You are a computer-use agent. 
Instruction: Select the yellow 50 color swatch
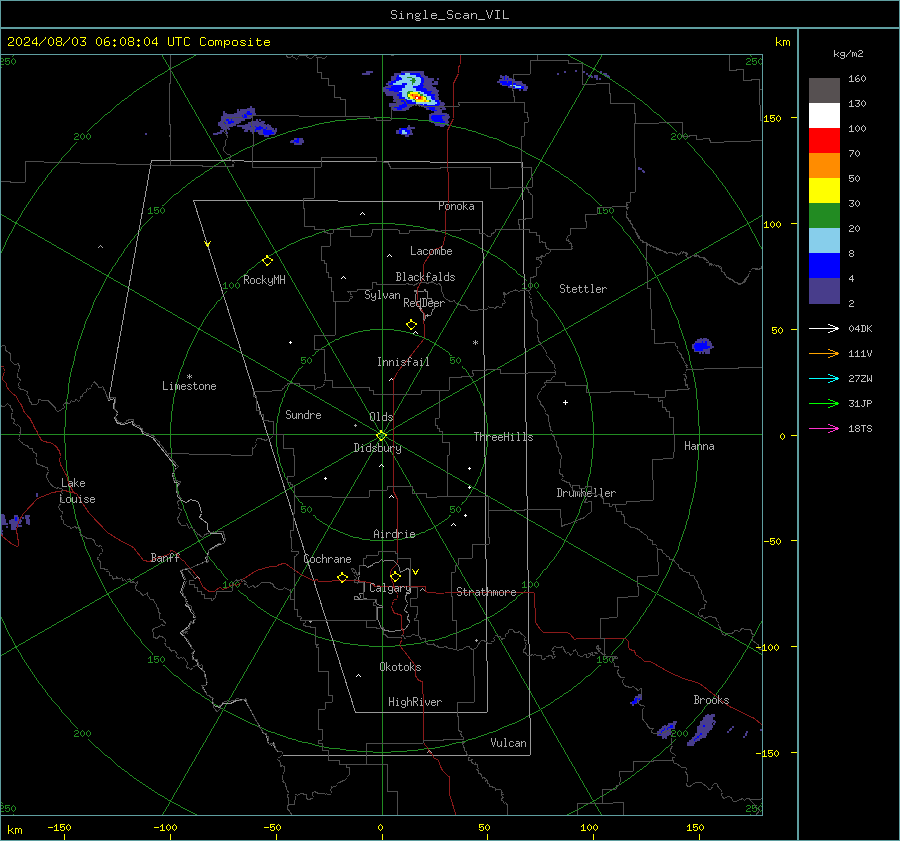(824, 191)
